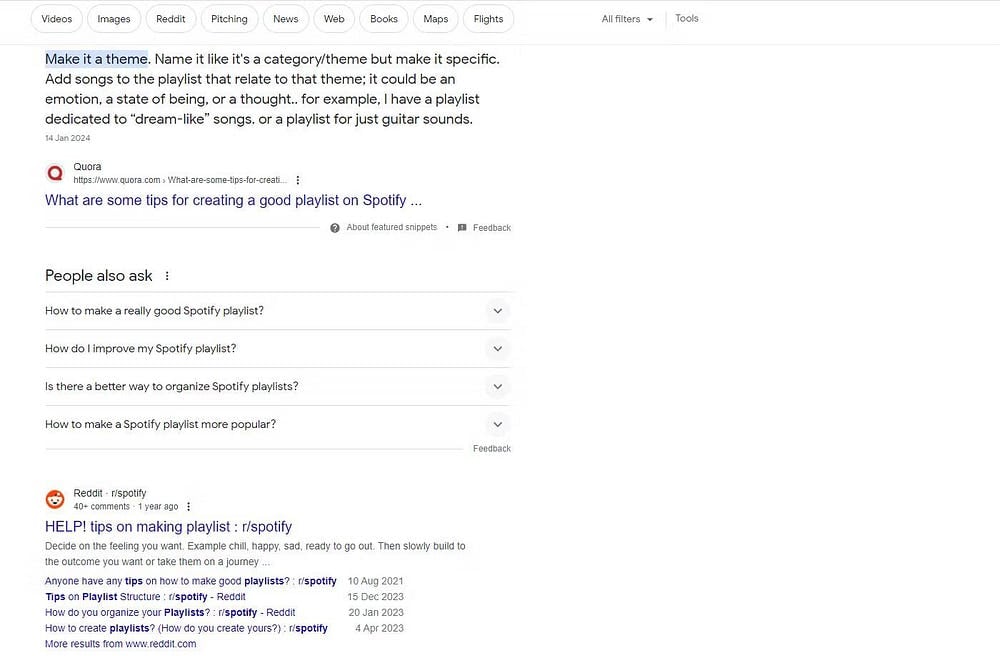The image size is (1000, 656).
Task: Switch to Videos search tab
Action: click(57, 19)
